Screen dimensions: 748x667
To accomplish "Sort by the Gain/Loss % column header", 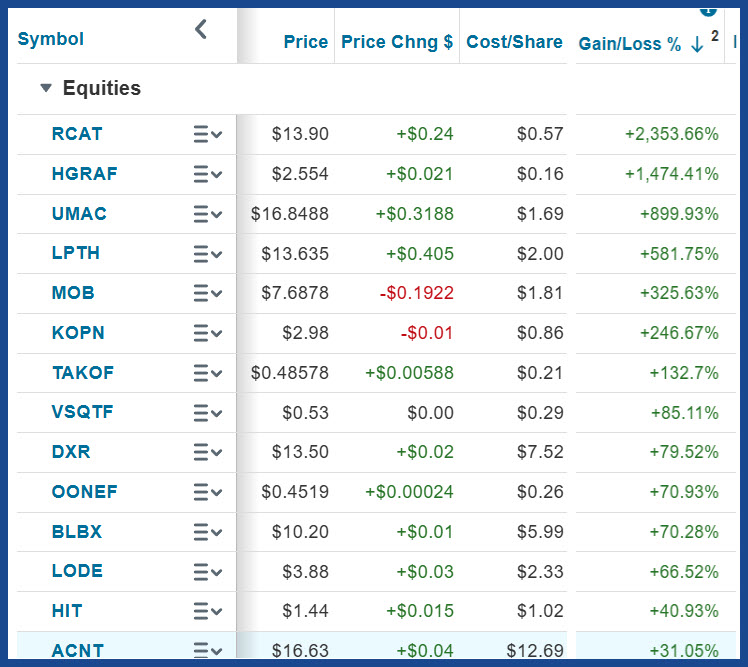I will pos(629,44).
